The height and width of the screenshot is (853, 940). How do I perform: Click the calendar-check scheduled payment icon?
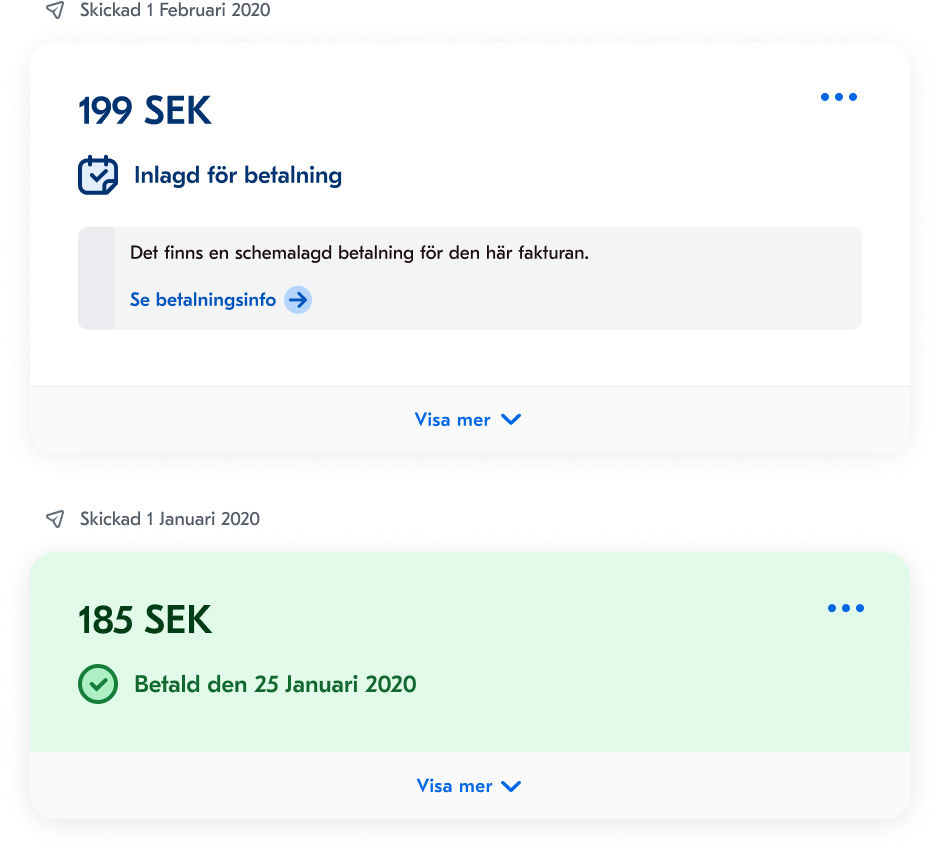98,176
